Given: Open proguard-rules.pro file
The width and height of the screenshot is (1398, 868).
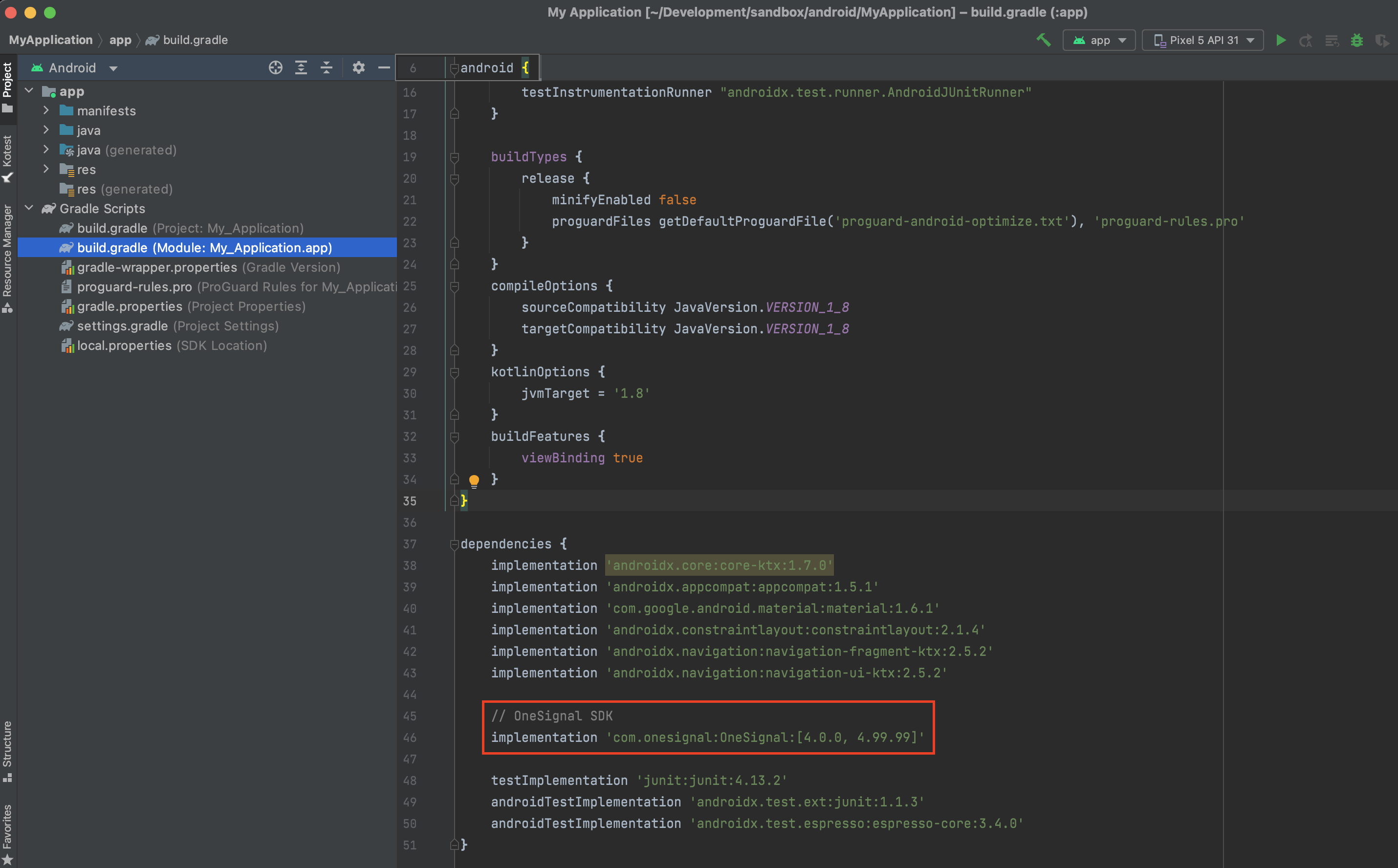Looking at the screenshot, I should (x=228, y=286).
